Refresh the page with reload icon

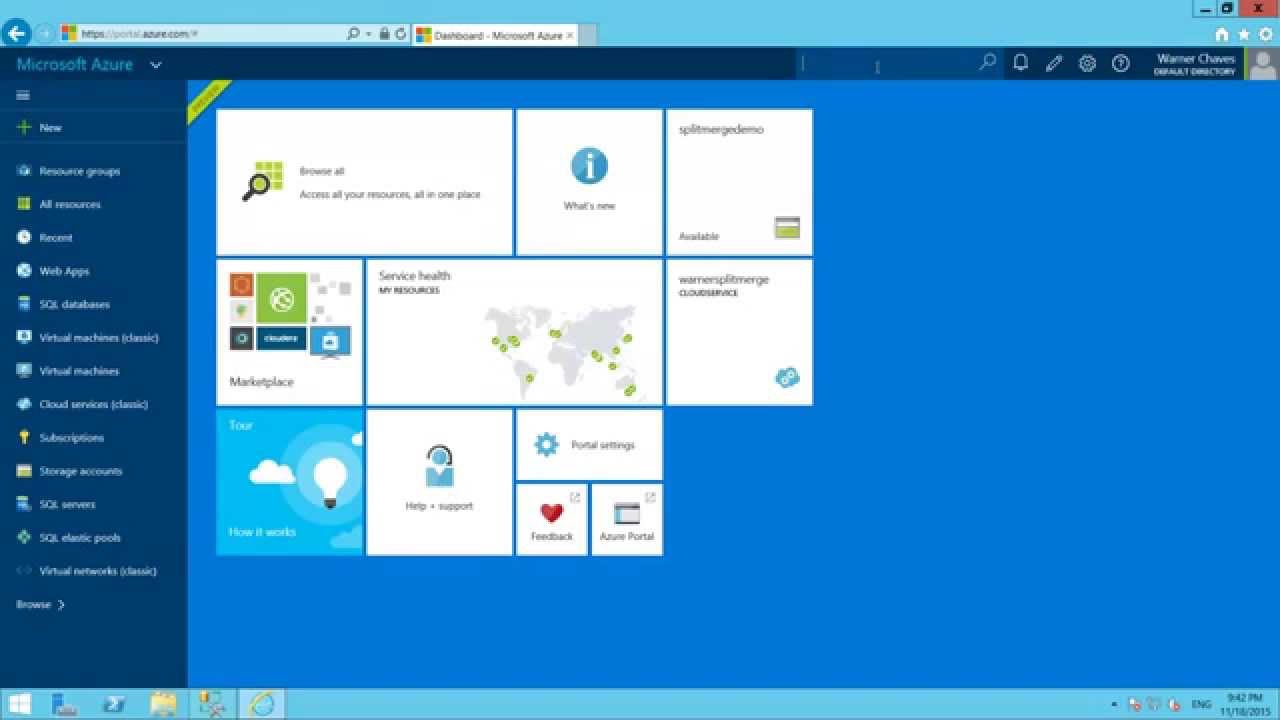[x=400, y=34]
